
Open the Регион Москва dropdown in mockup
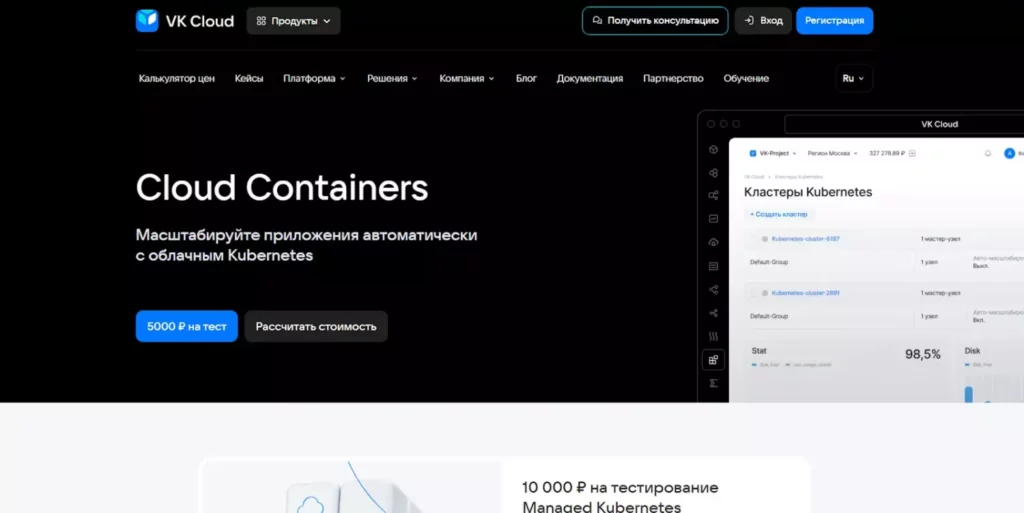pos(832,153)
